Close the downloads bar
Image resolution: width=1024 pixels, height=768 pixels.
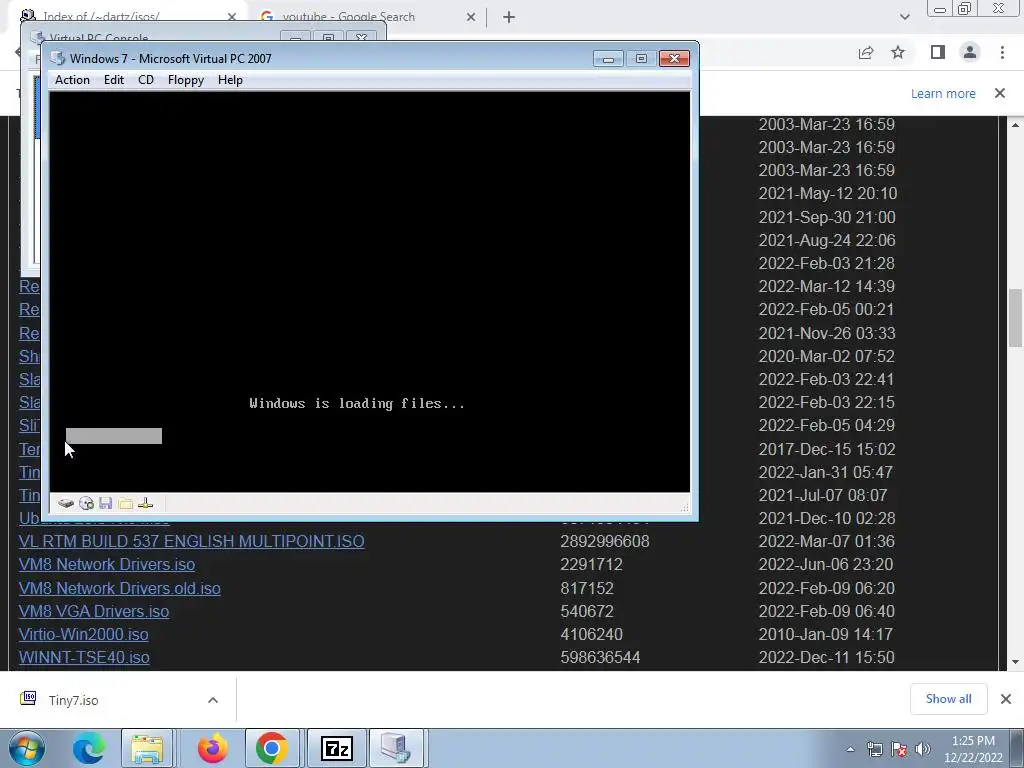tap(1006, 699)
